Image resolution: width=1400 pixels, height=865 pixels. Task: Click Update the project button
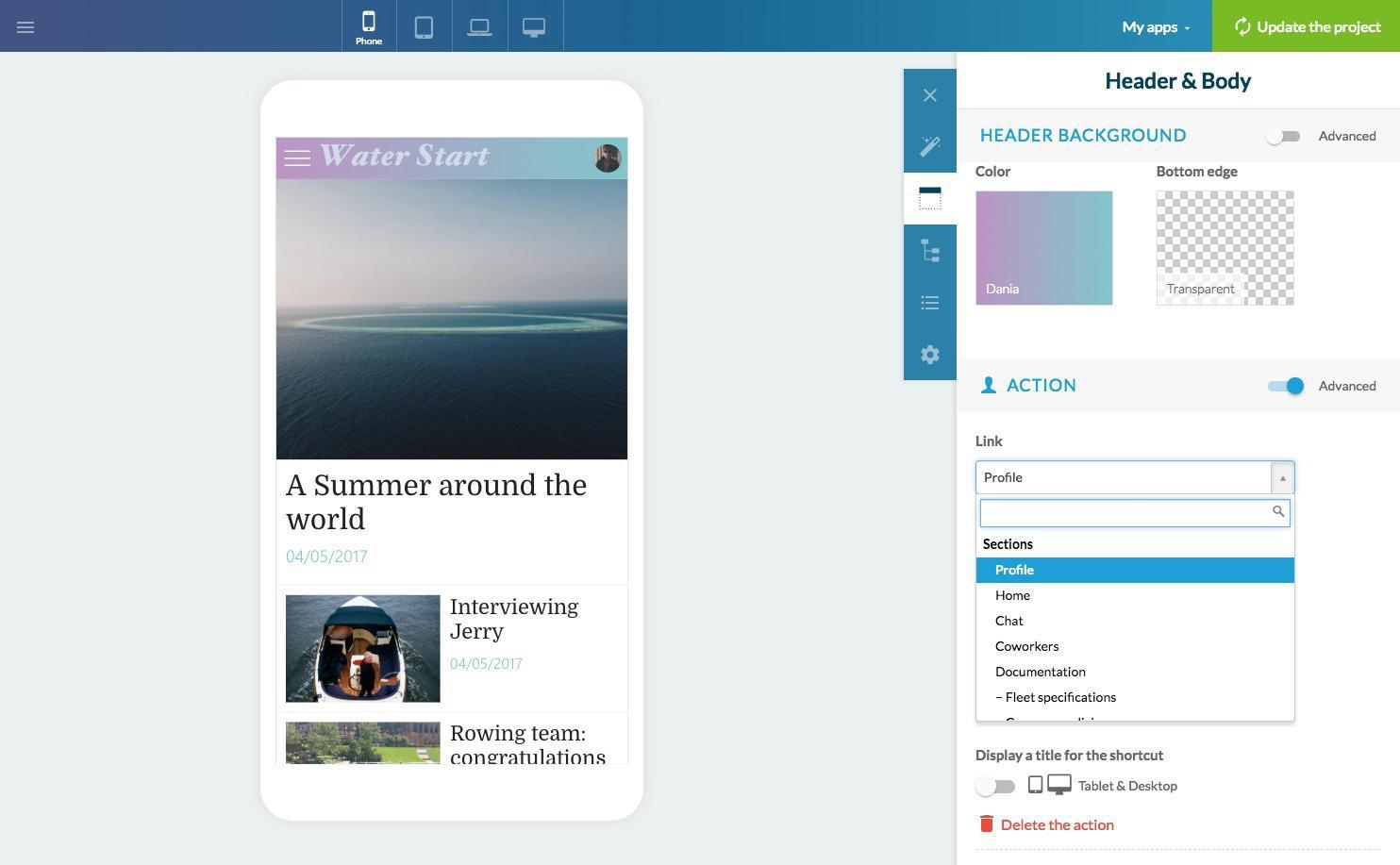click(1306, 27)
